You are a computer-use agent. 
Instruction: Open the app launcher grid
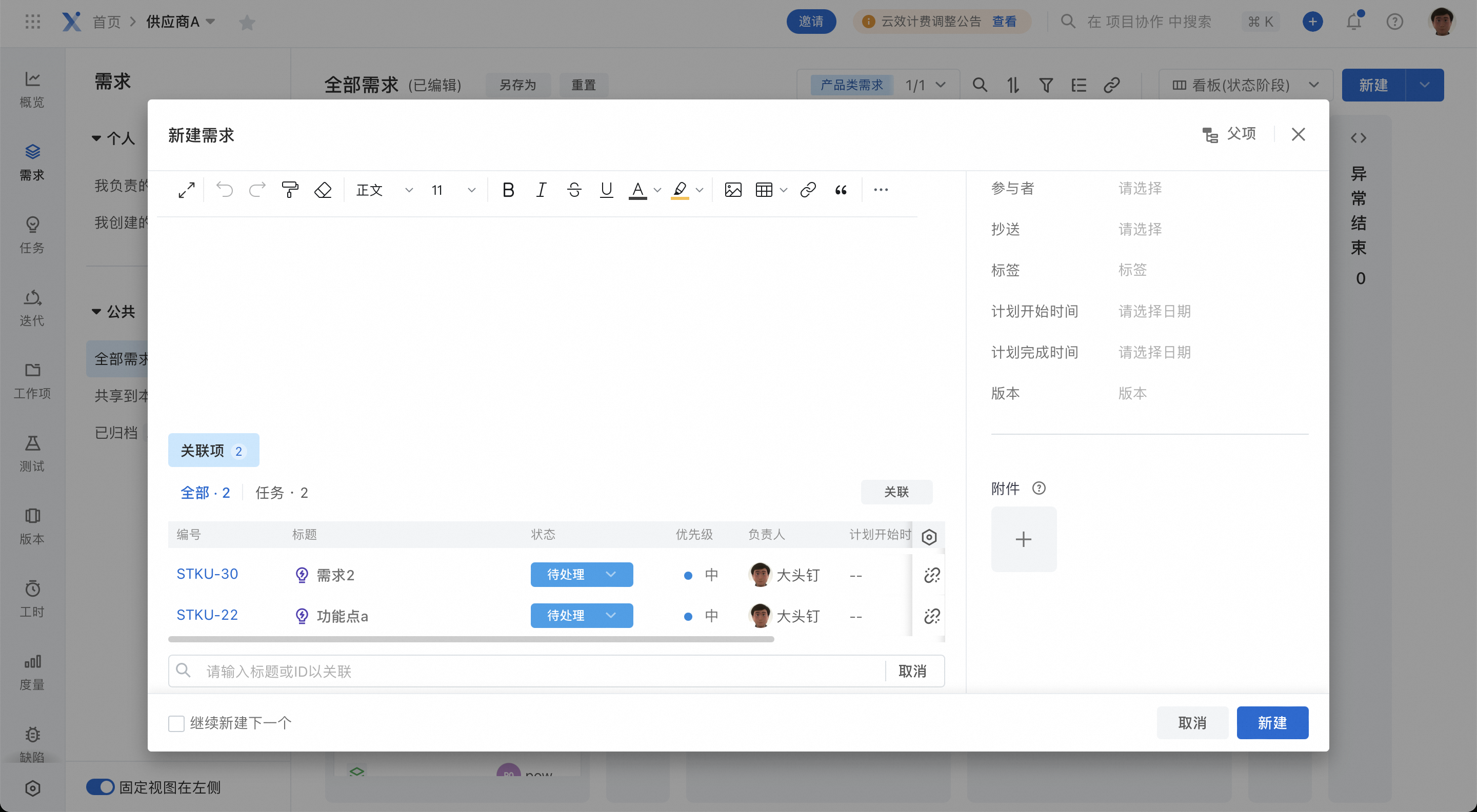[33, 22]
